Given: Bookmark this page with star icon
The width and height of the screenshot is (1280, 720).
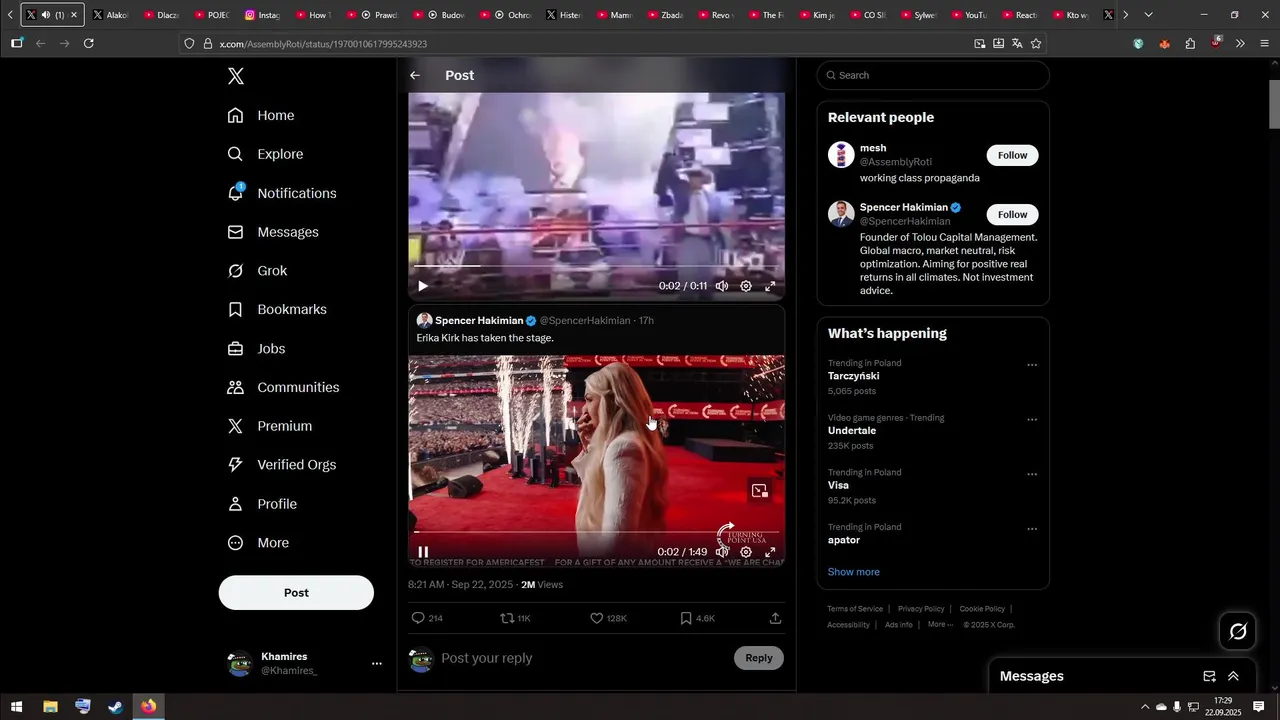Looking at the screenshot, I should 1036,43.
